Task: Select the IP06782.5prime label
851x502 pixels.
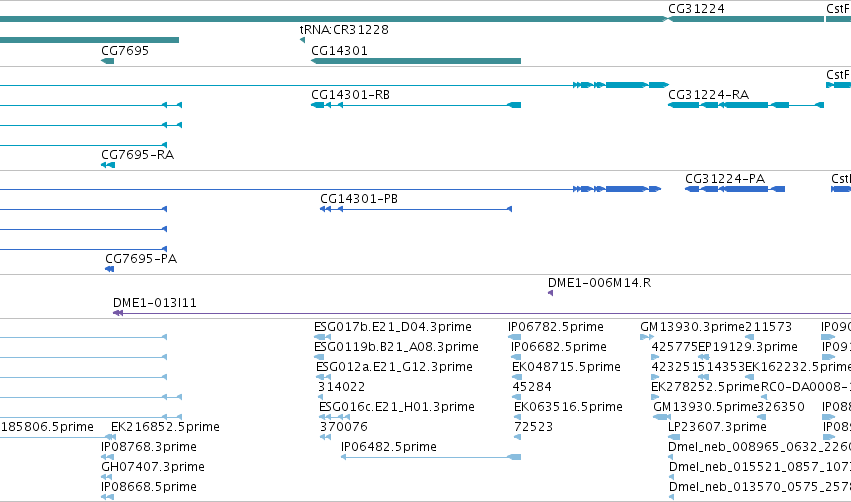Action: click(x=556, y=327)
